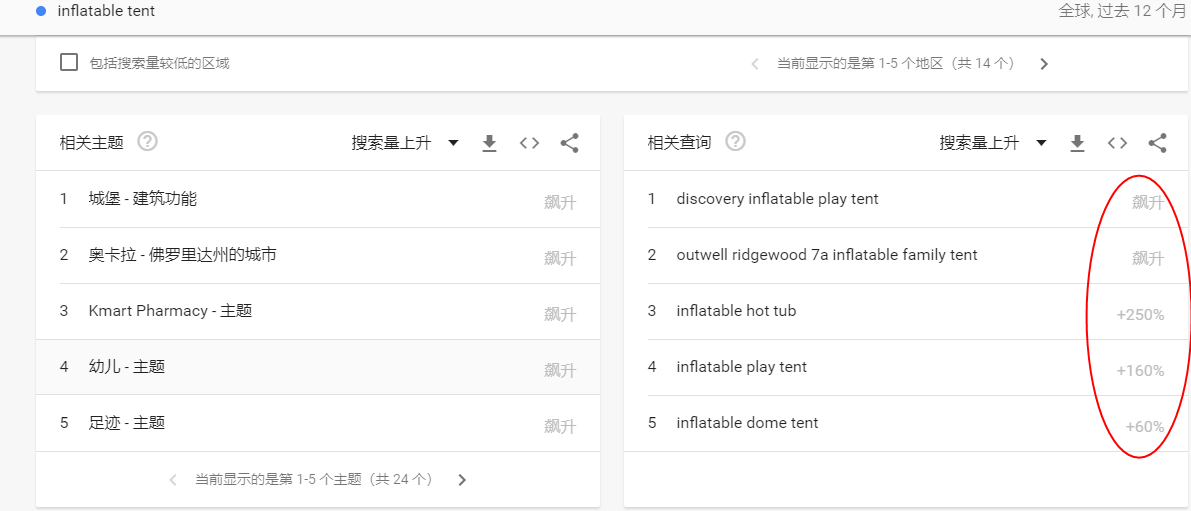Screen dimensions: 1191x511
Task: Open query 'discovery inflatable play tent'
Action: [x=777, y=199]
